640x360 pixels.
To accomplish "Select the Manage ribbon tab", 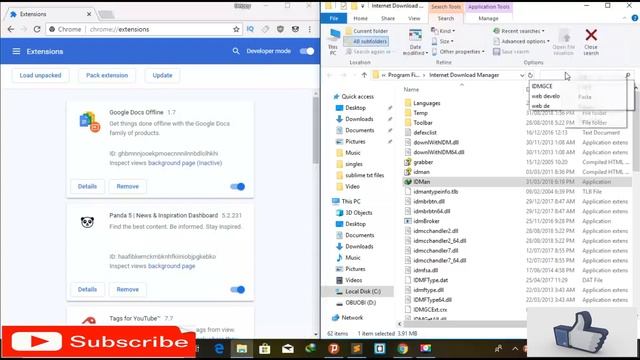I will (x=488, y=18).
